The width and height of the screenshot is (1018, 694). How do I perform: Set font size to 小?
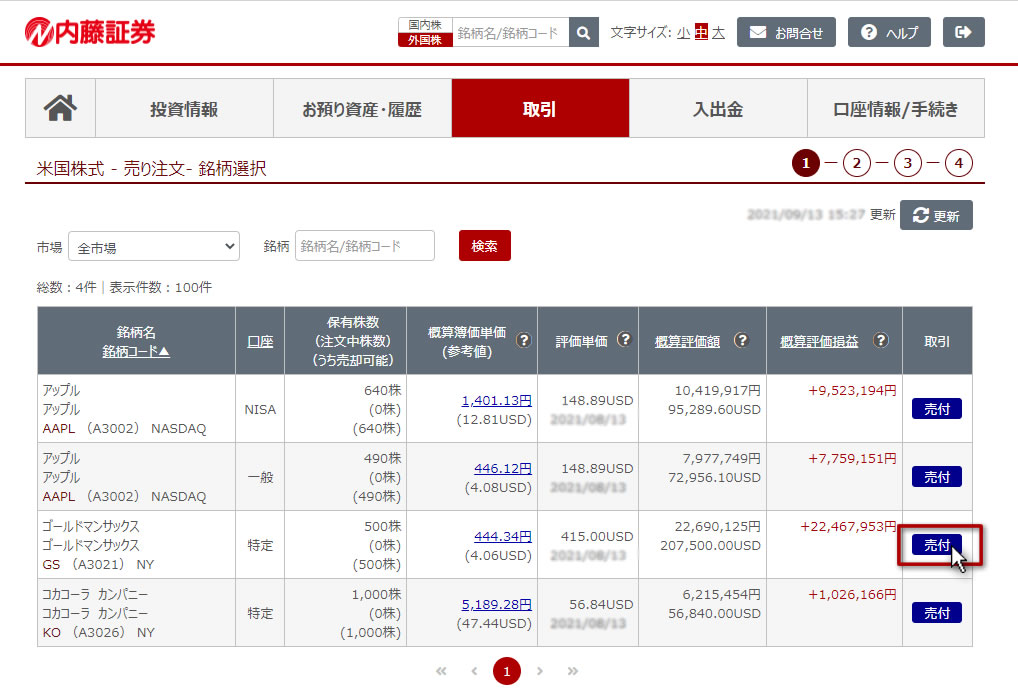pos(683,32)
